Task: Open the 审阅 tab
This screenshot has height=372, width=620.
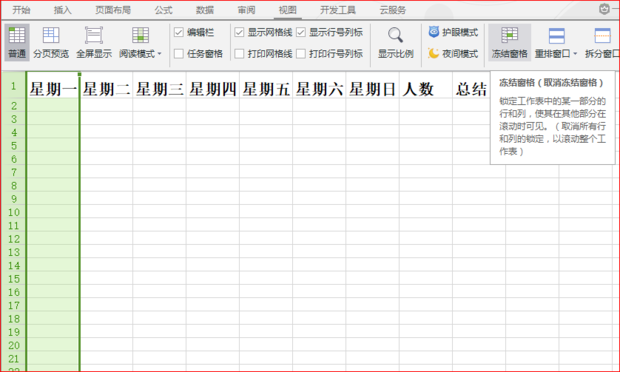Action: pyautogui.click(x=246, y=10)
